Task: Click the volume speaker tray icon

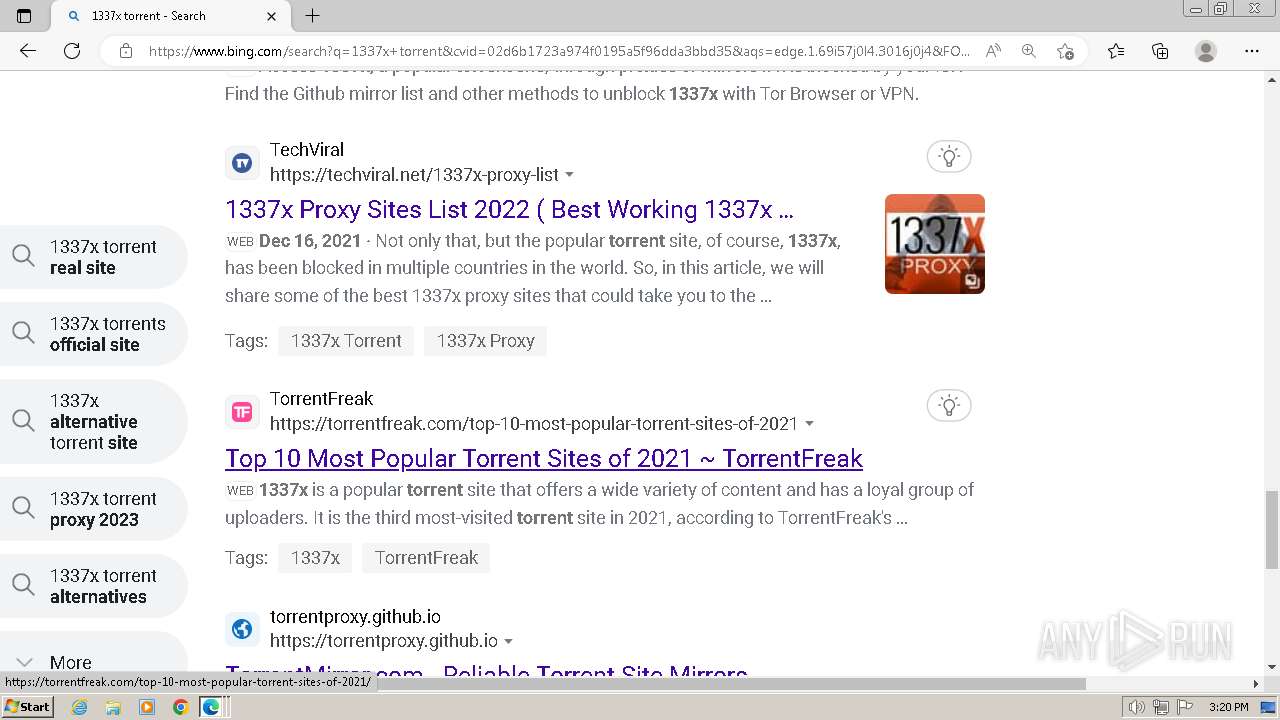Action: (1137, 707)
